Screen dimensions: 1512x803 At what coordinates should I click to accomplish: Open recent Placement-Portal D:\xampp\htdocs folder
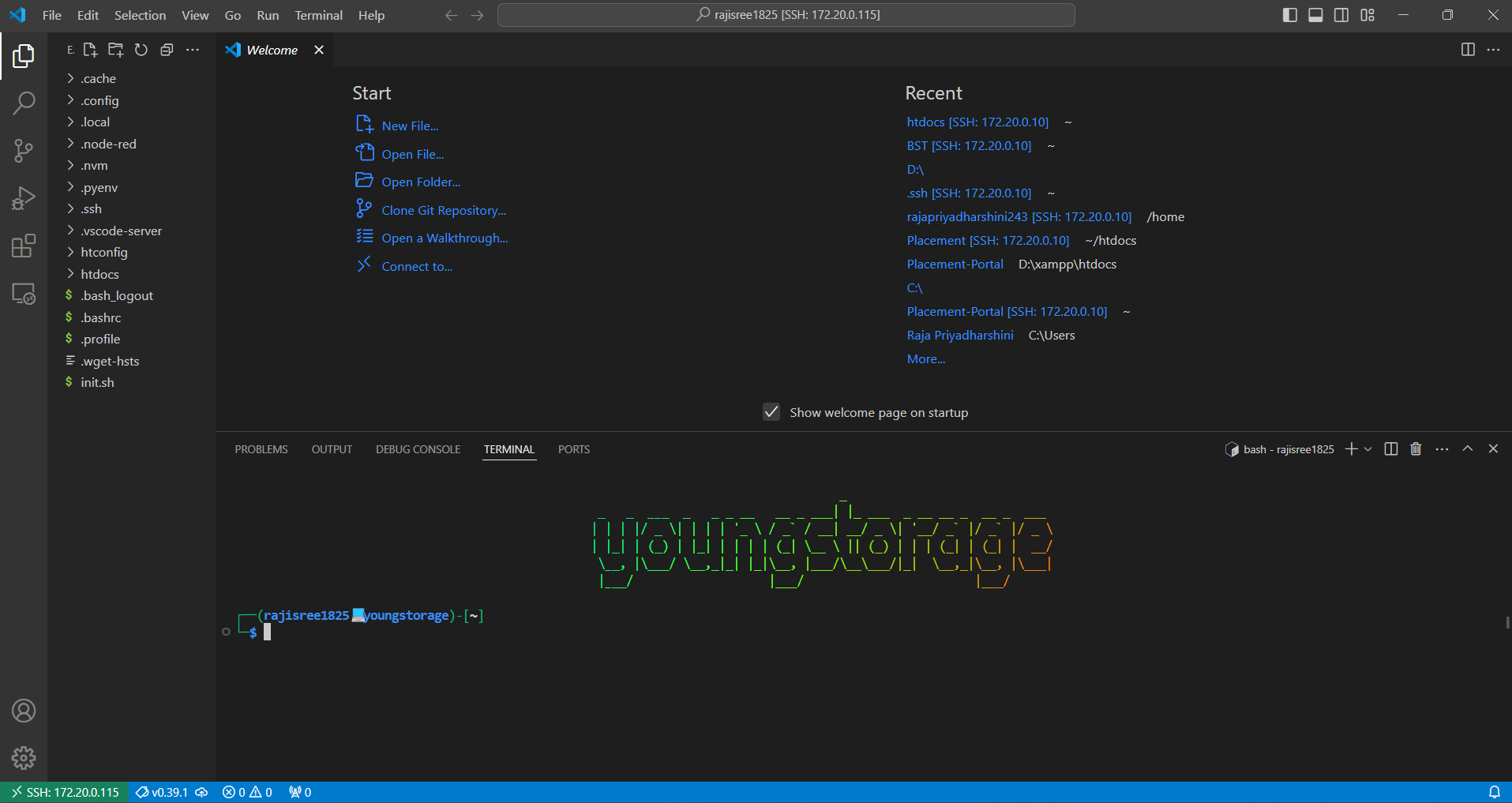pos(955,265)
